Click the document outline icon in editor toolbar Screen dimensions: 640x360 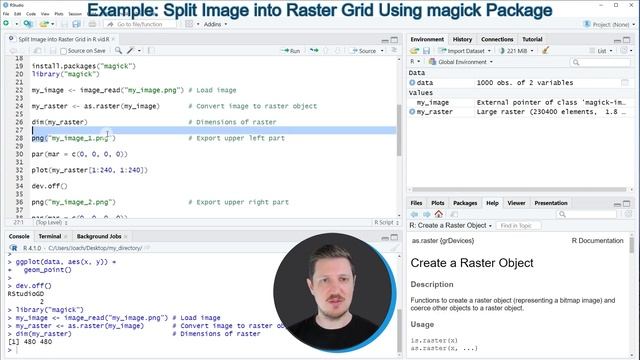pyautogui.click(x=394, y=50)
